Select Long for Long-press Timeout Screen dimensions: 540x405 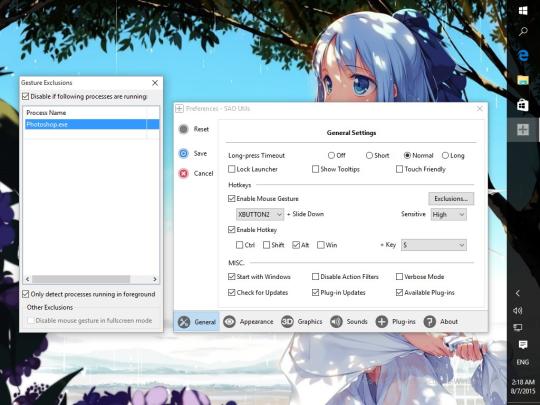(445, 156)
